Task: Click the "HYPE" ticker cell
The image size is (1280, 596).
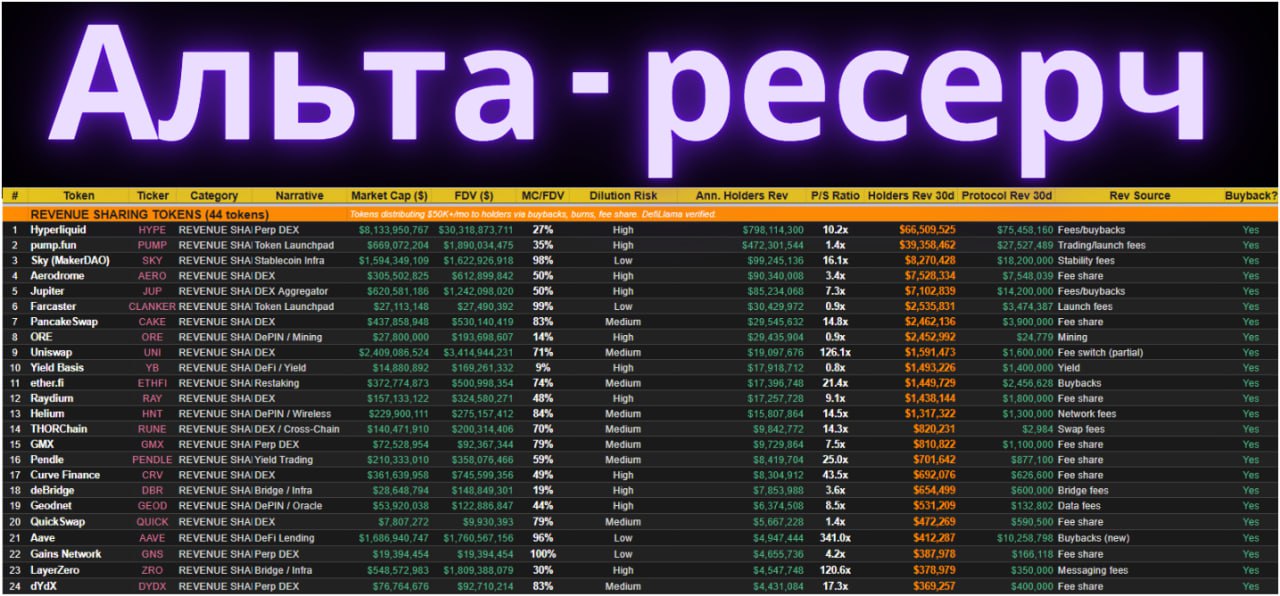Action: pos(153,230)
